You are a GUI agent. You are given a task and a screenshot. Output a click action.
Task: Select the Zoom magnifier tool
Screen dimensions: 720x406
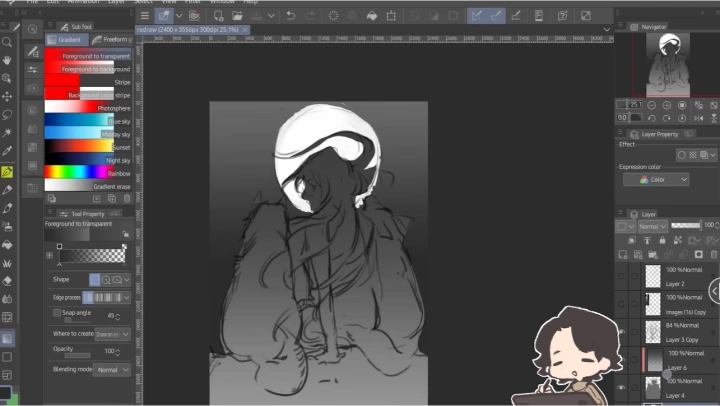pos(7,42)
